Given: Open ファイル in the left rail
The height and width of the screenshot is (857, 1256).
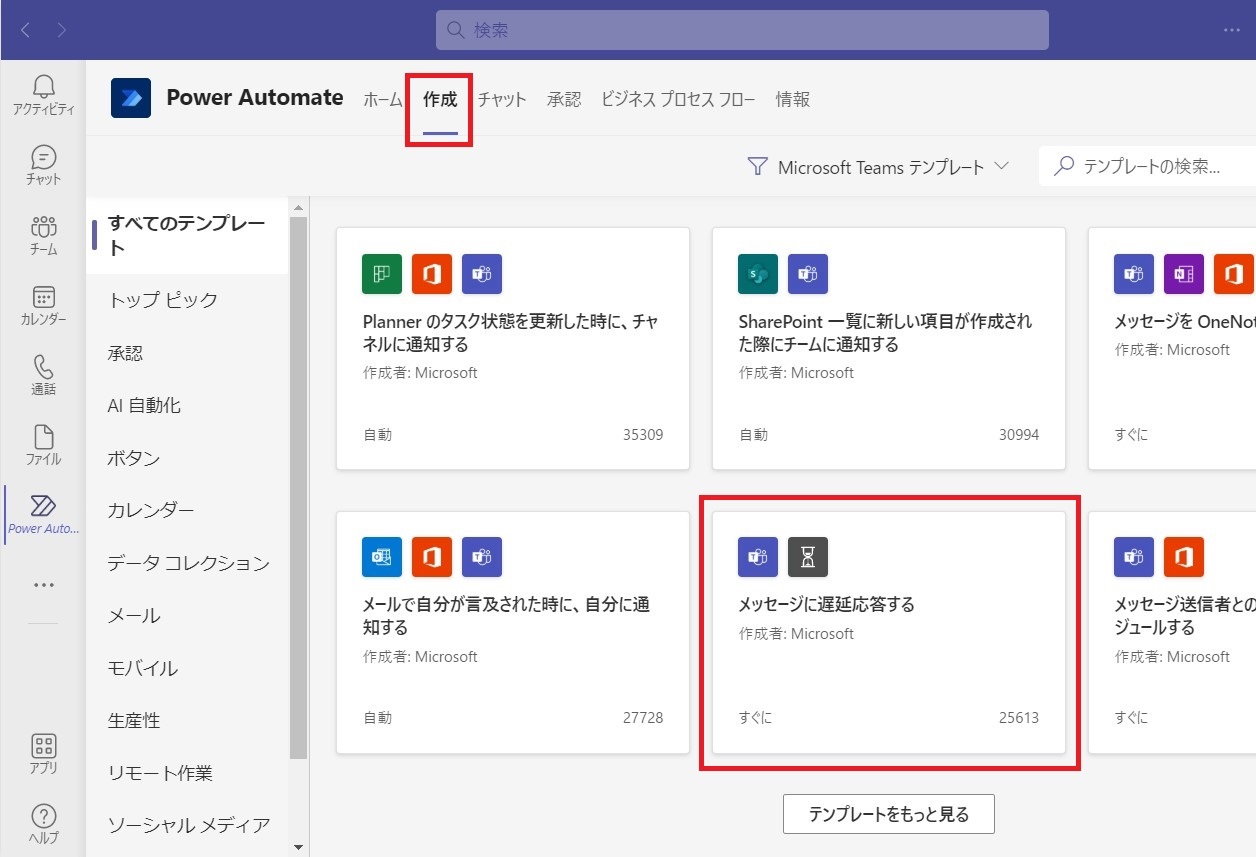Looking at the screenshot, I should 43,445.
